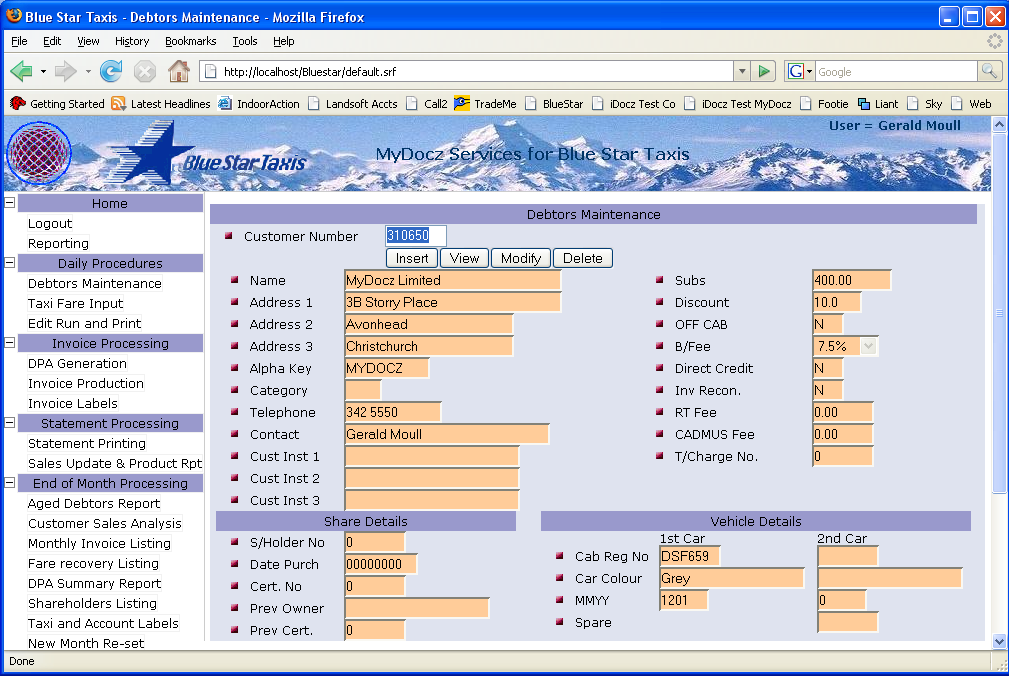Open the Sky bookmark
This screenshot has height=676, width=1009.
click(x=925, y=104)
